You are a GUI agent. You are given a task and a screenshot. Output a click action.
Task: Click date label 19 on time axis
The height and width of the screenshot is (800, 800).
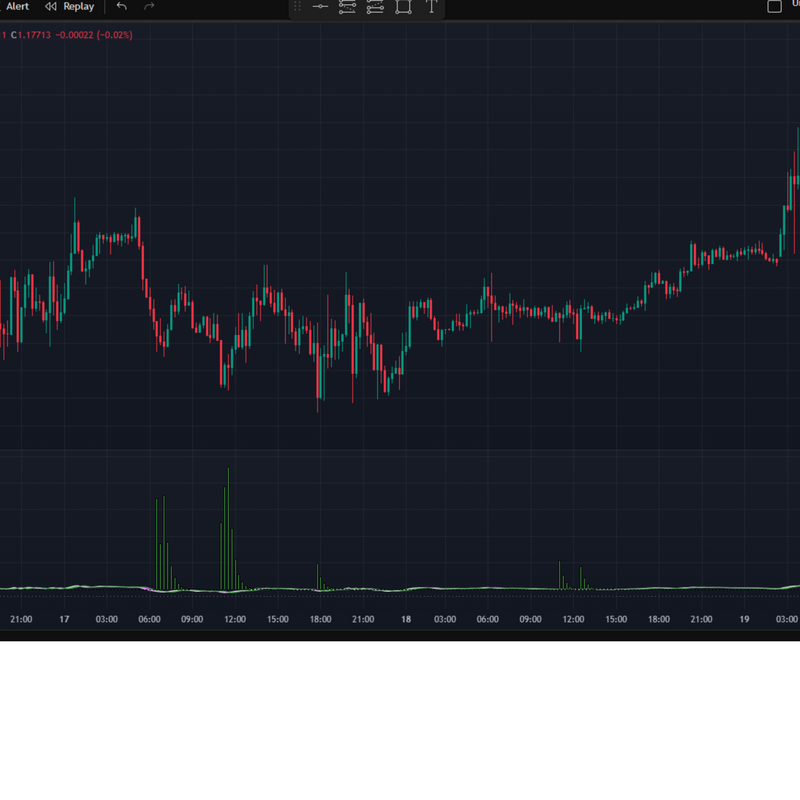[744, 620]
